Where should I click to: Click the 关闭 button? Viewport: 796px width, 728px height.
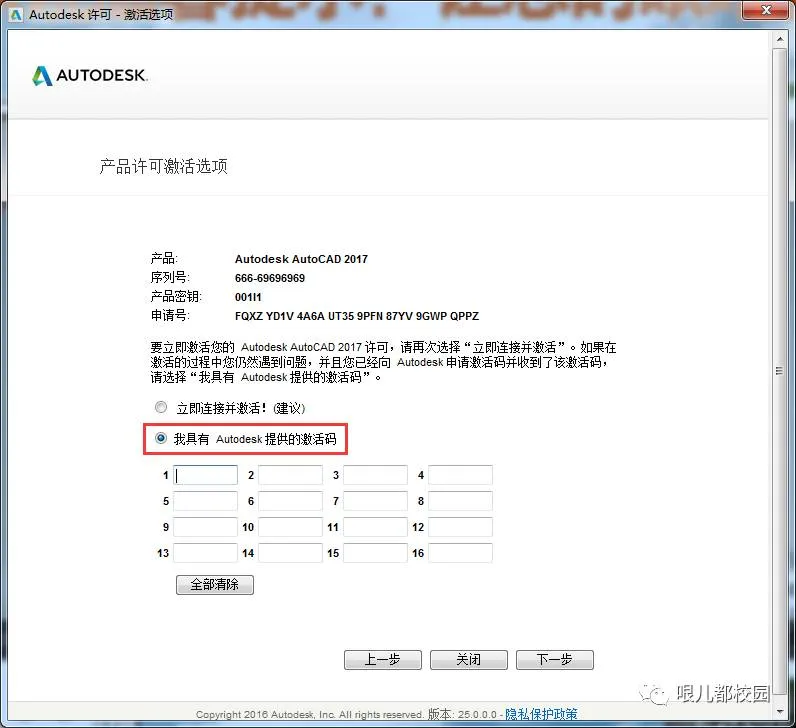469,660
